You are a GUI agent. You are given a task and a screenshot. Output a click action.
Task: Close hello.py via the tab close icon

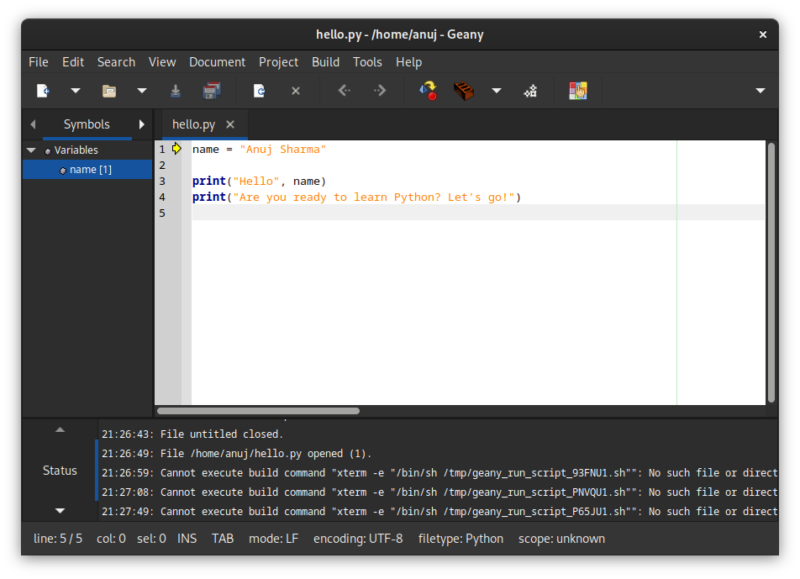(x=230, y=124)
